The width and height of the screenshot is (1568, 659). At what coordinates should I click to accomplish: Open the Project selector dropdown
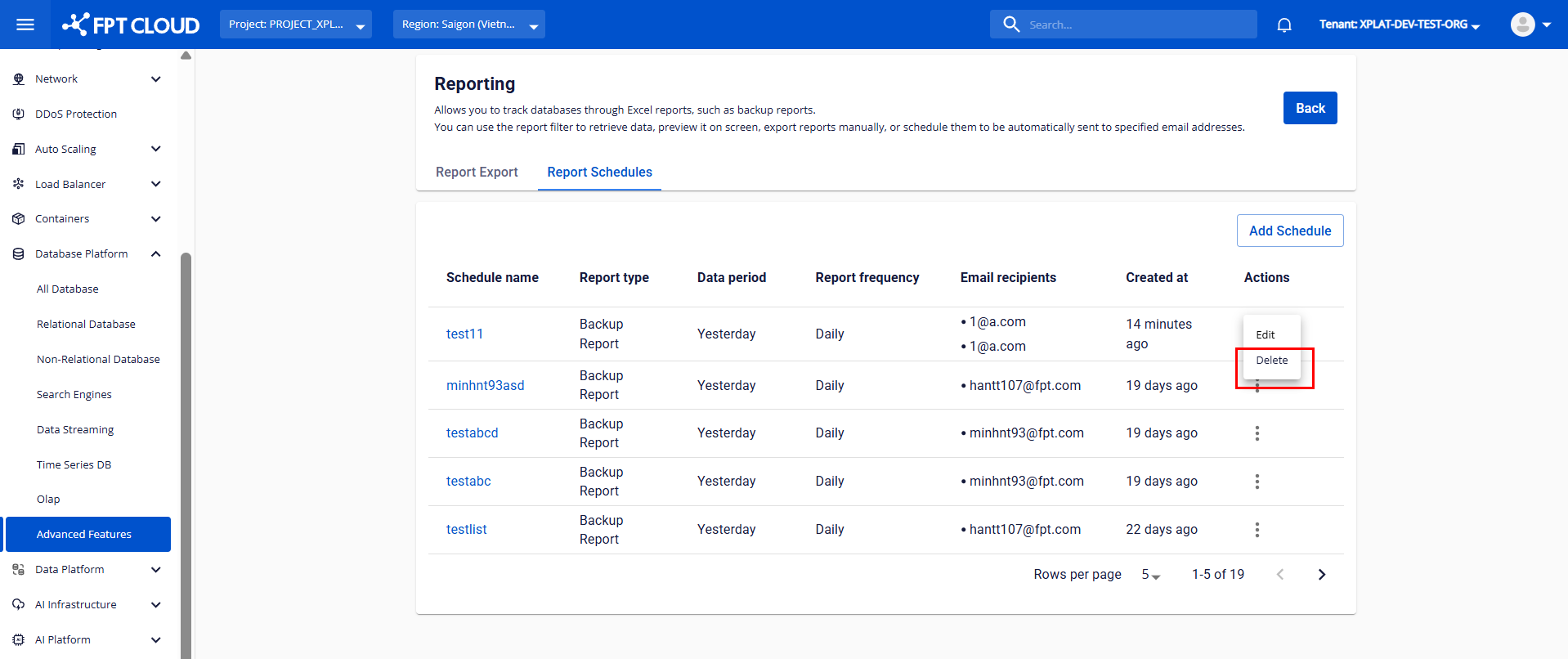[296, 25]
